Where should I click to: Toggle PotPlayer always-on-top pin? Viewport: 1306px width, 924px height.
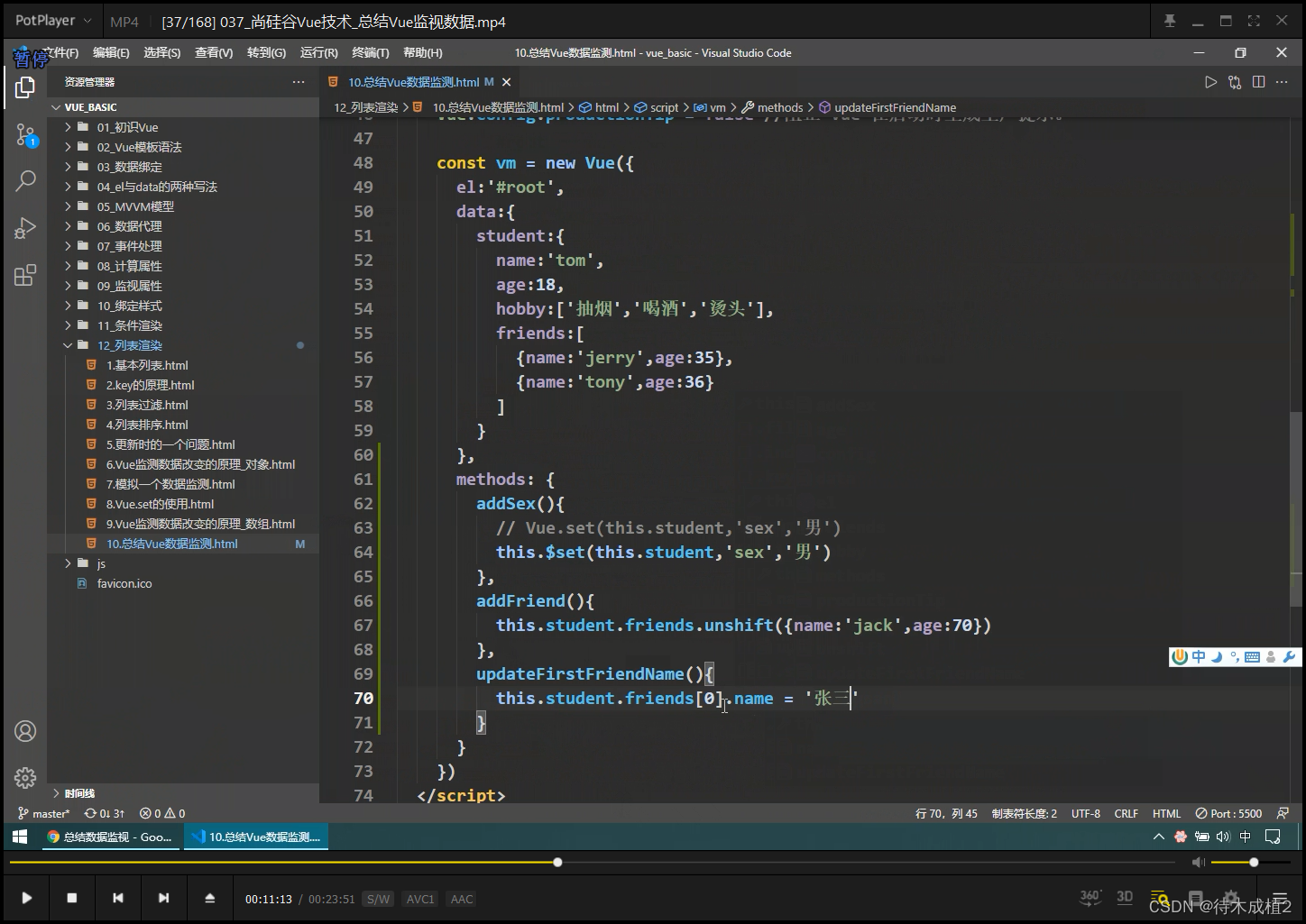[x=1170, y=21]
